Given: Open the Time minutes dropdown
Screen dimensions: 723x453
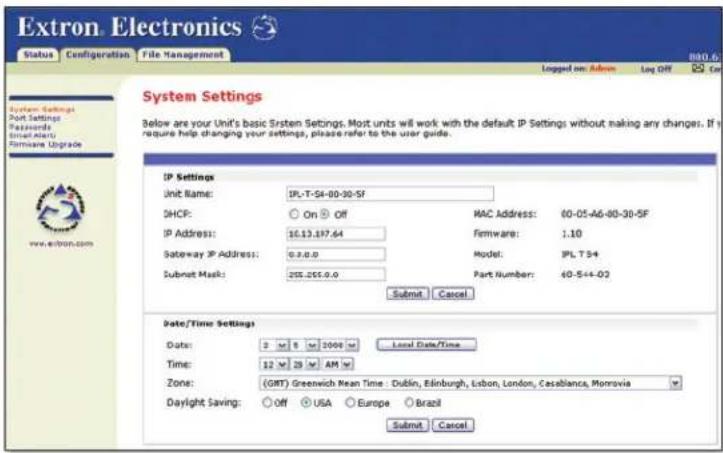Looking at the screenshot, I should point(305,364).
